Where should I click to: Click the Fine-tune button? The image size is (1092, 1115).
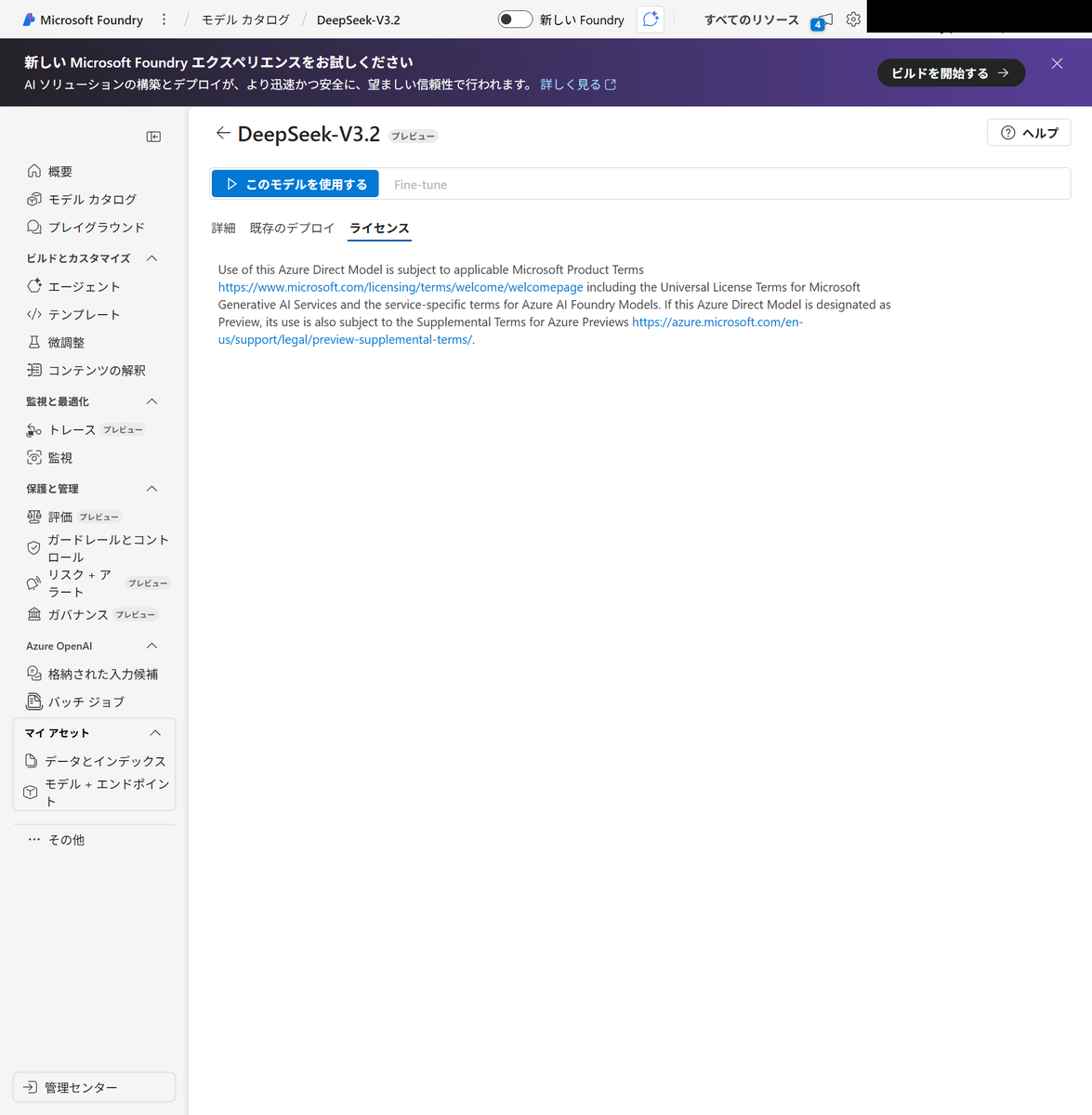(x=420, y=185)
